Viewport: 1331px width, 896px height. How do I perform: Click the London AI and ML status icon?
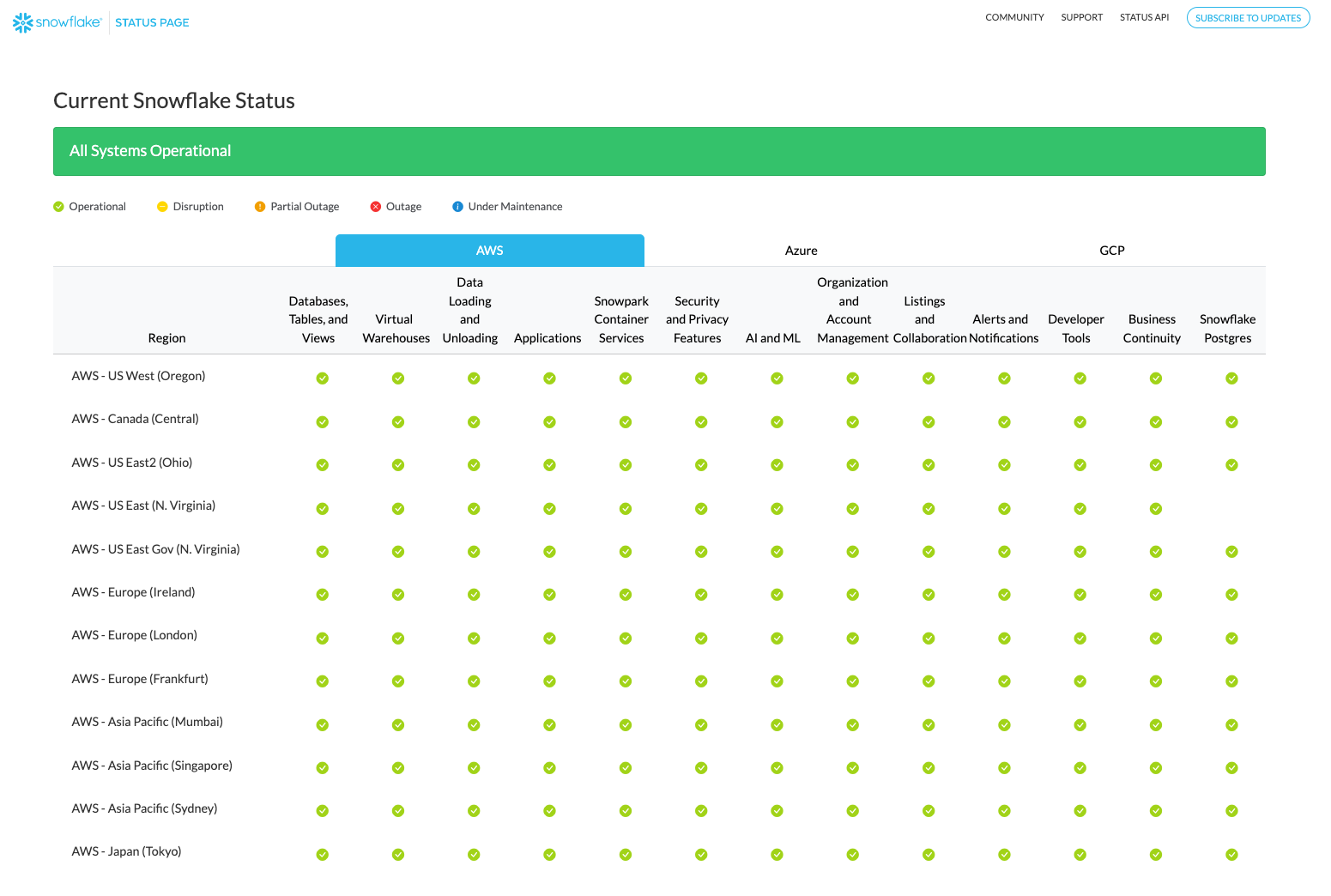(777, 638)
